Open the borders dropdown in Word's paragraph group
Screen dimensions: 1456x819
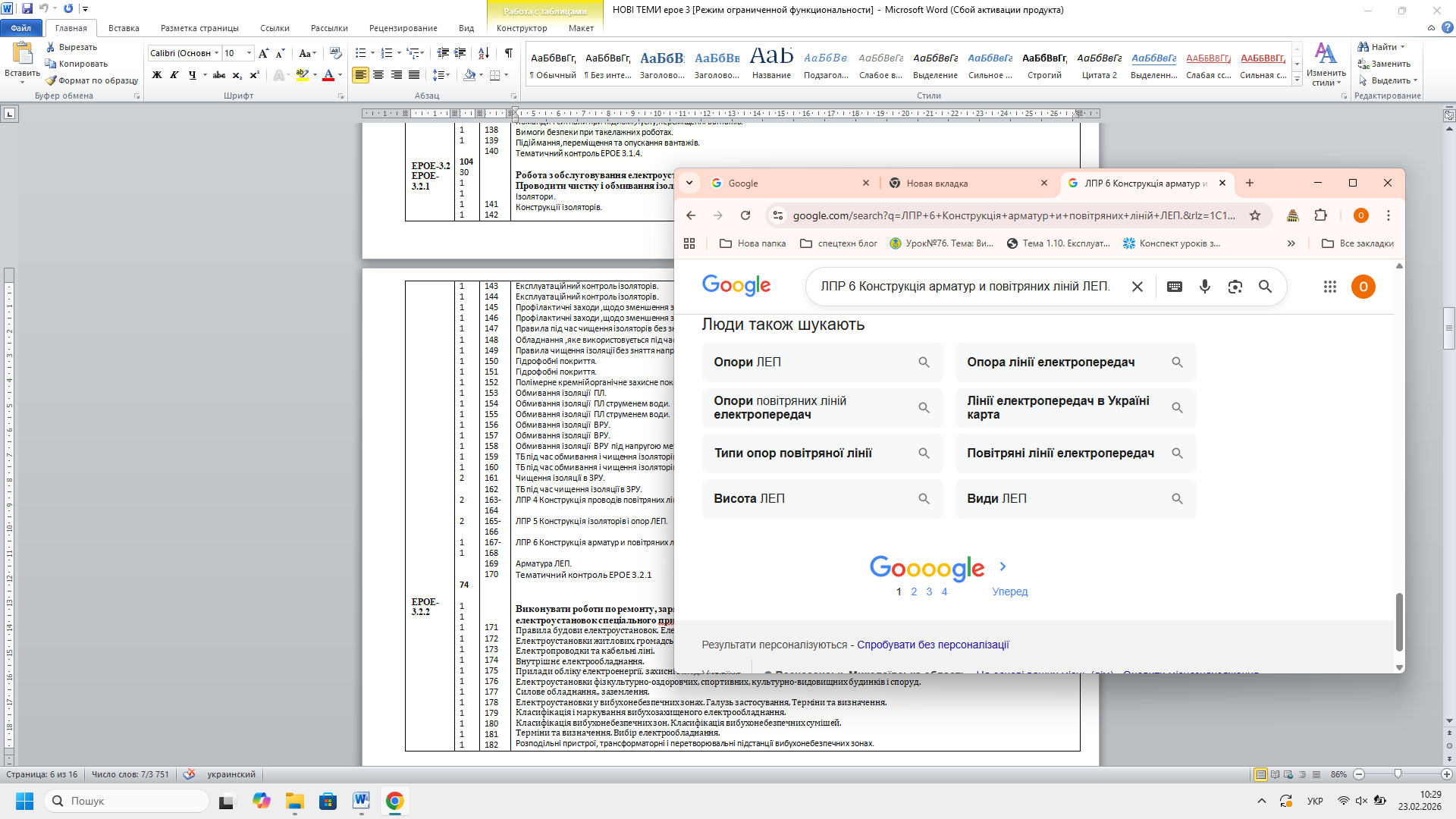click(x=506, y=75)
